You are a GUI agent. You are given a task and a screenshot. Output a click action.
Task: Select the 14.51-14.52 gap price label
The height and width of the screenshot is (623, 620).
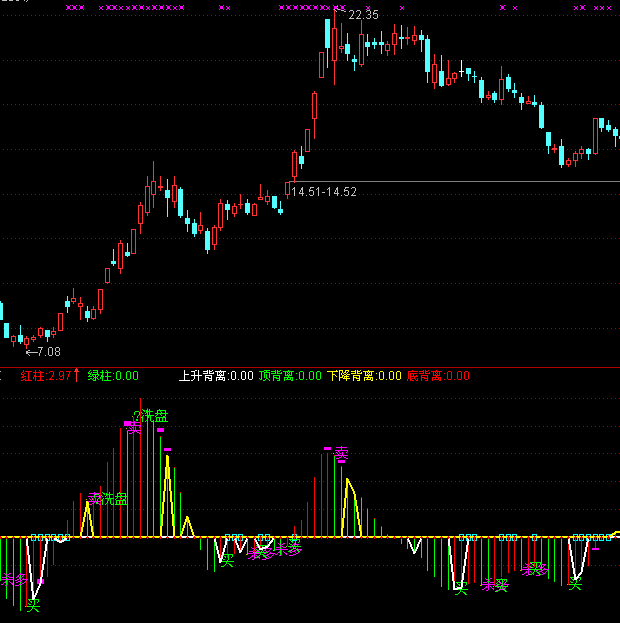tap(324, 191)
